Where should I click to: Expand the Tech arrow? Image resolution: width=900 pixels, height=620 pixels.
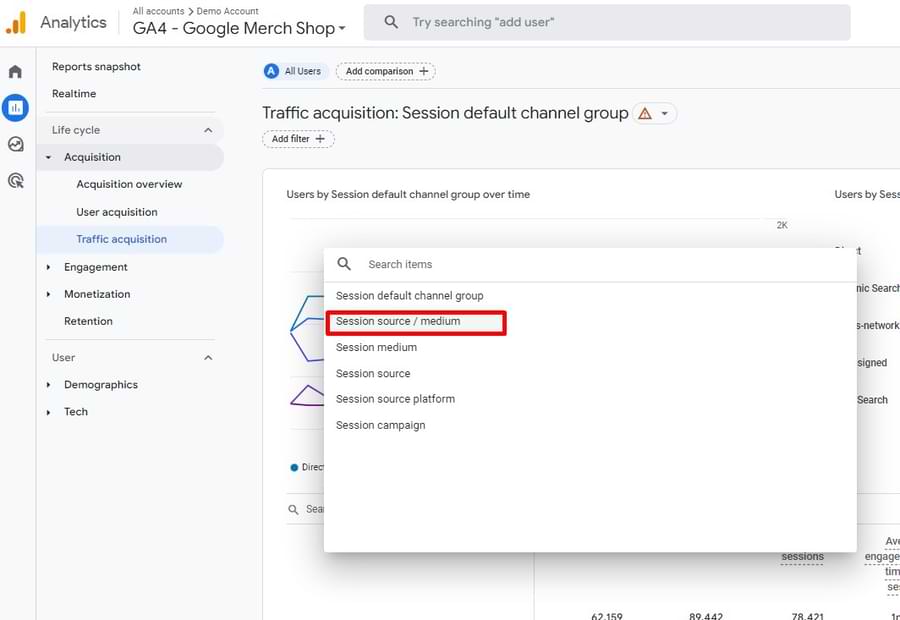49,412
